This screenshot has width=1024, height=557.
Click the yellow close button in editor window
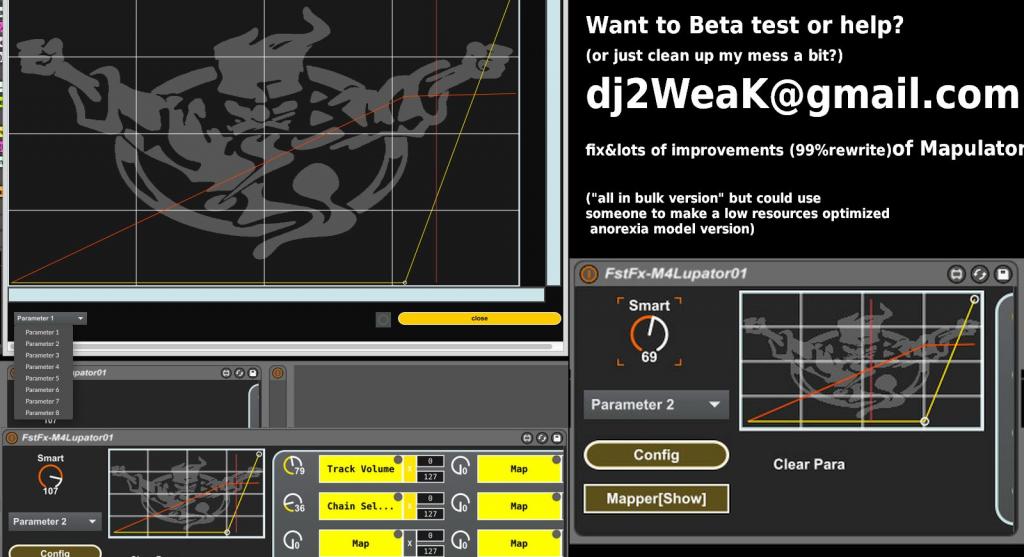[479, 318]
